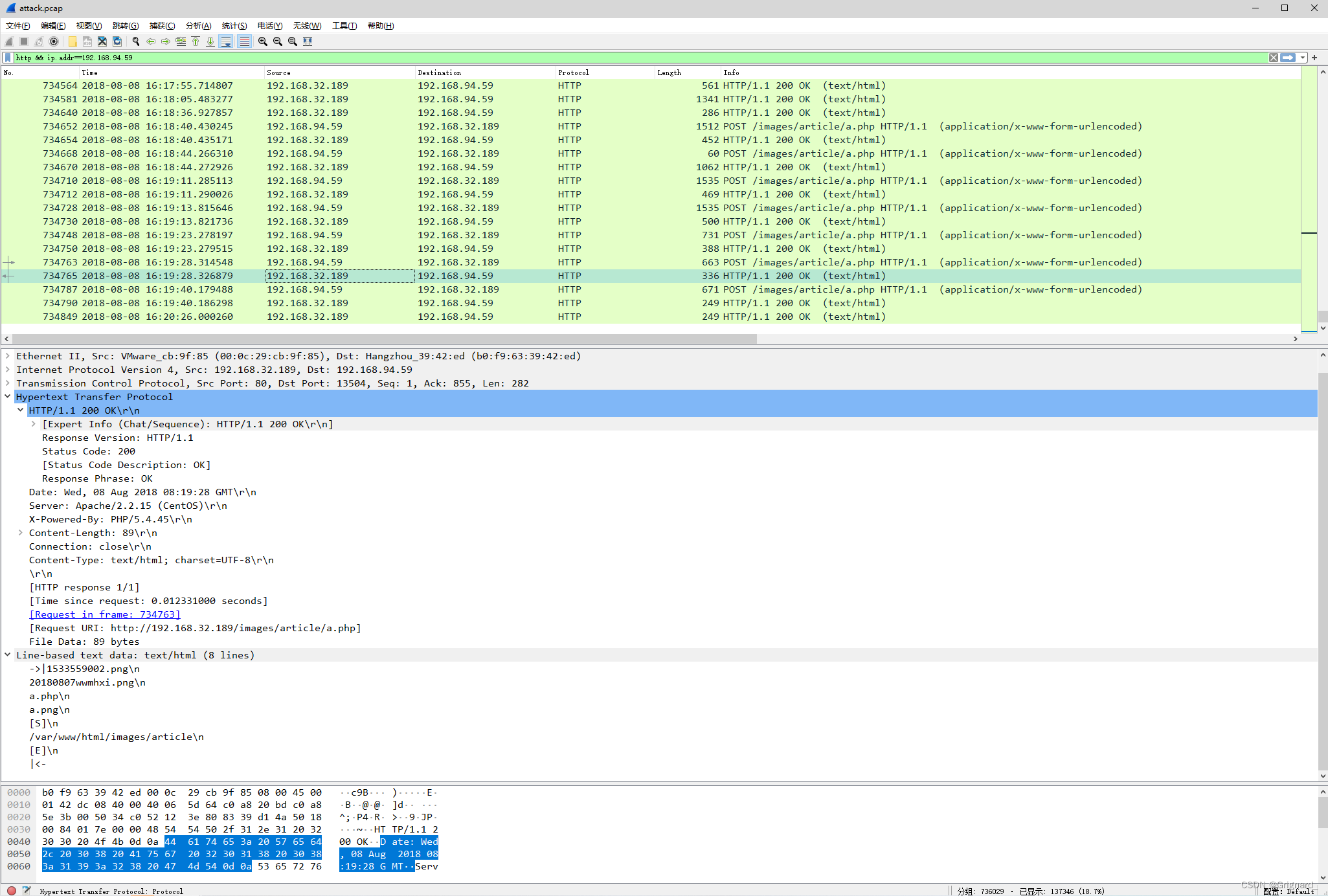Reset text to normal size icon

[x=293, y=41]
